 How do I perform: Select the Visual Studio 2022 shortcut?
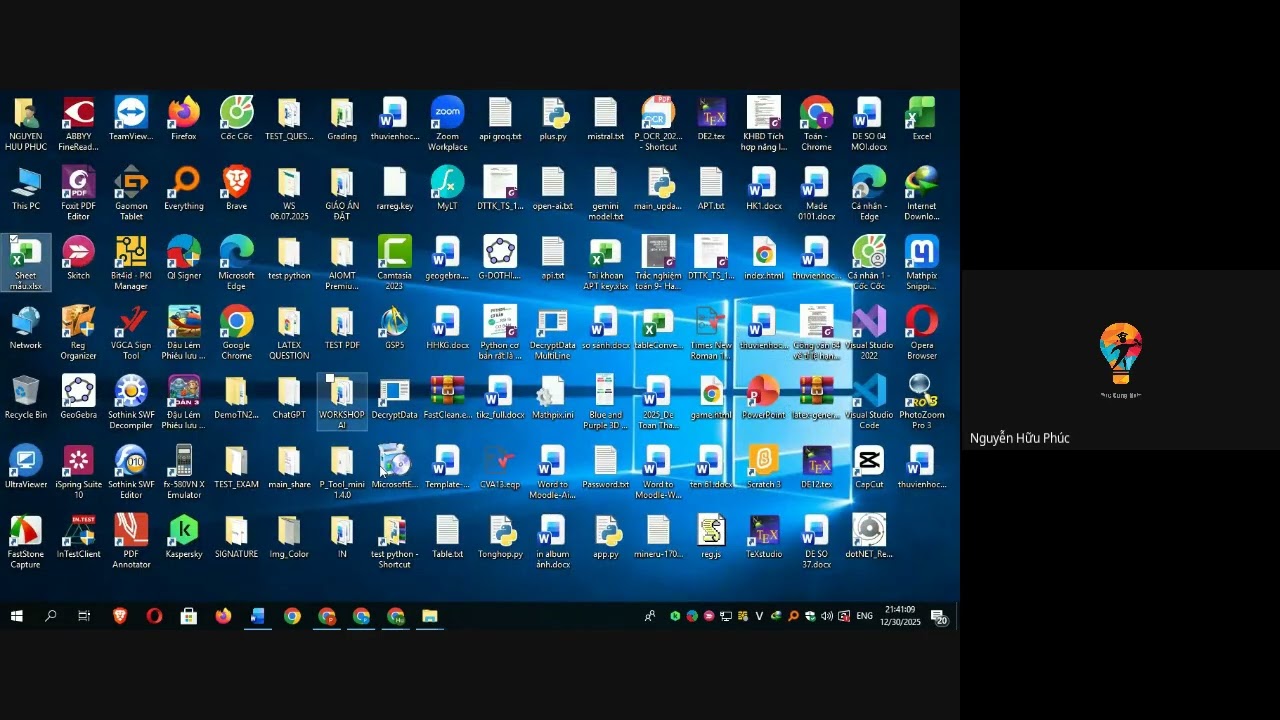[869, 333]
